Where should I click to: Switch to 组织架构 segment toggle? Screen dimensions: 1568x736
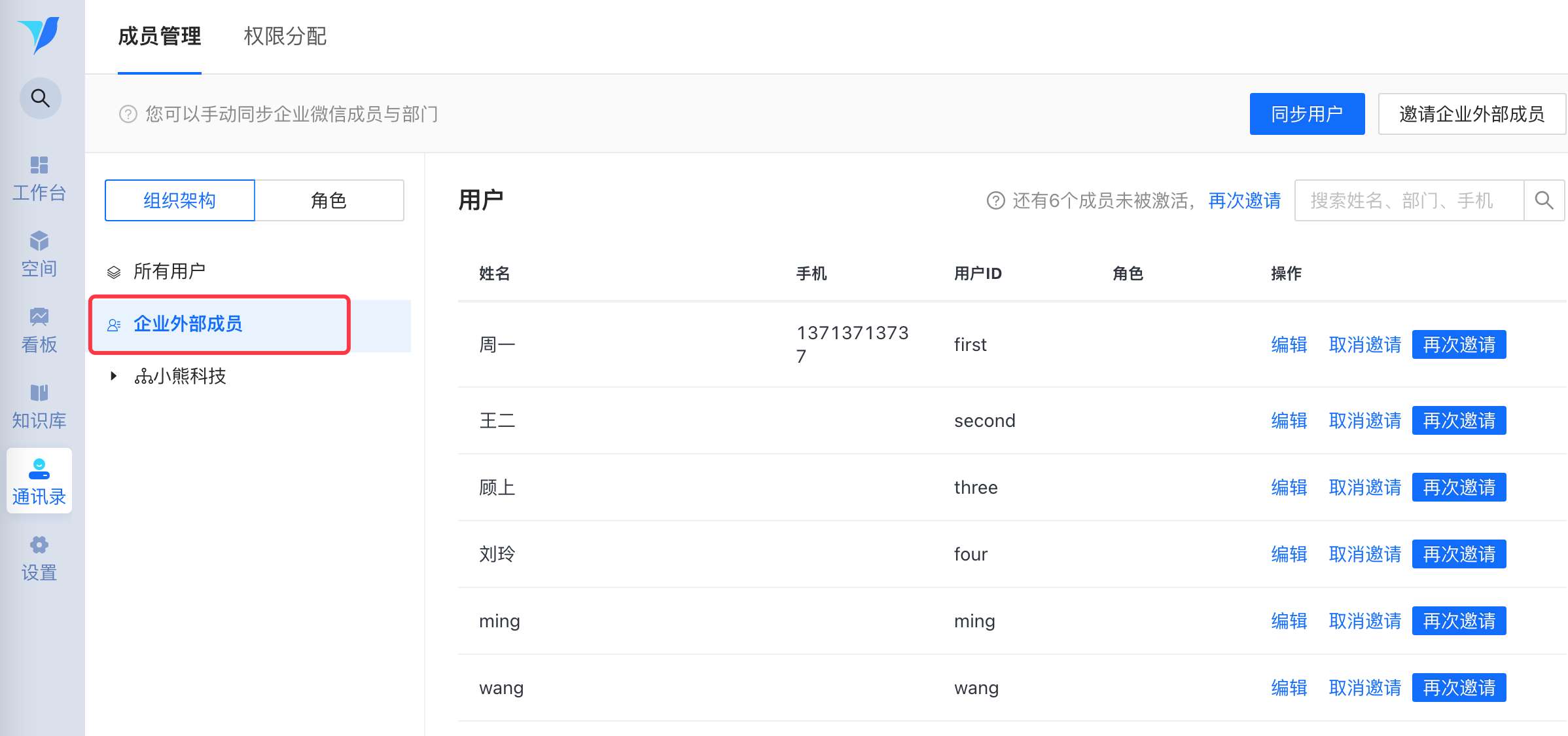coord(179,200)
